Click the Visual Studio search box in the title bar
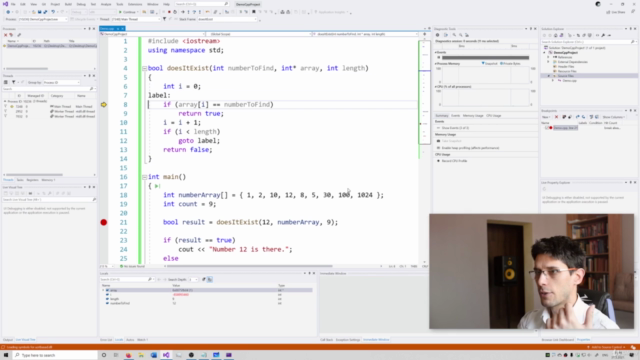 [x=202, y=4]
